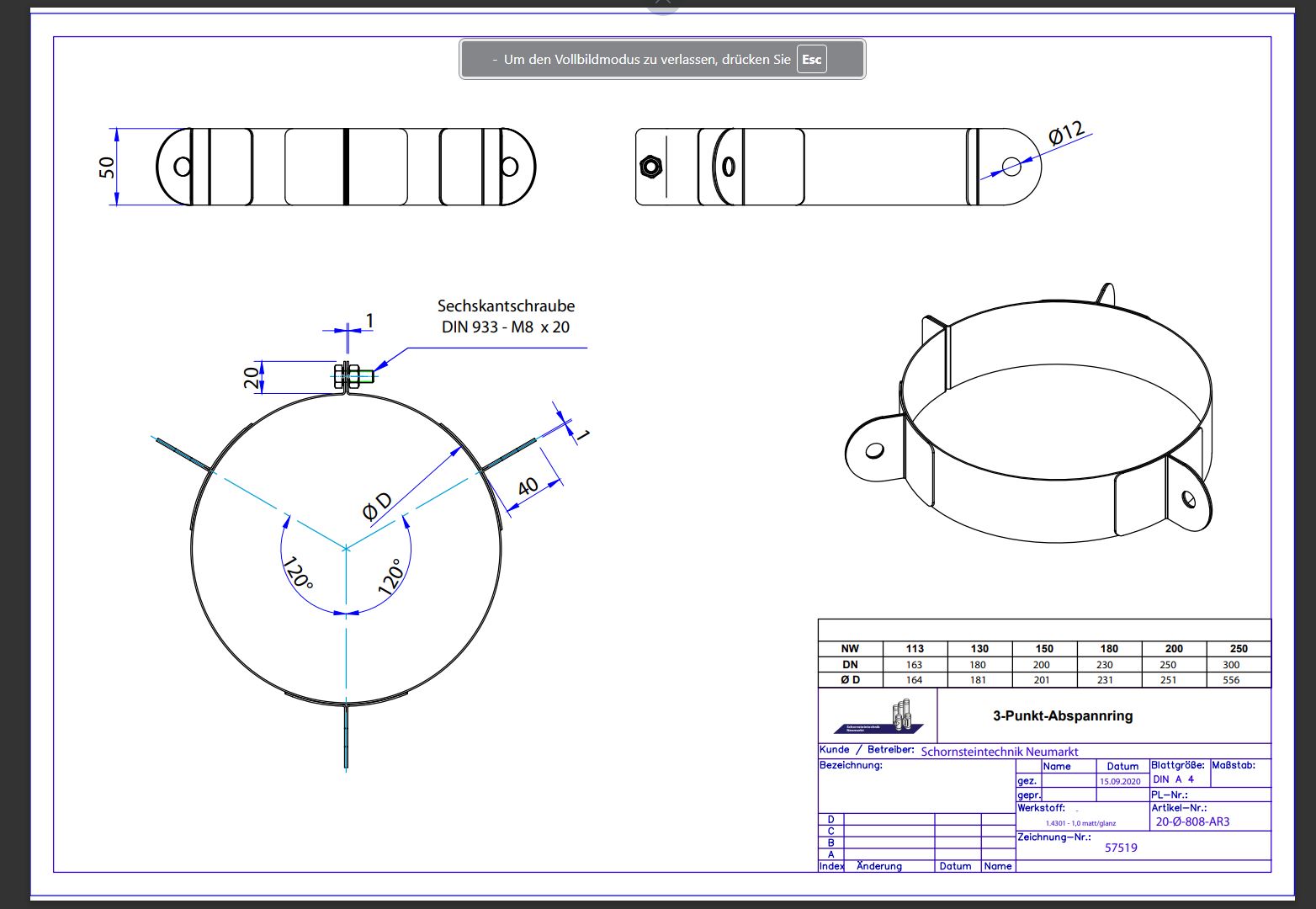Click the Ø D value 556 in the table
This screenshot has height=909, width=1316.
point(1231,680)
